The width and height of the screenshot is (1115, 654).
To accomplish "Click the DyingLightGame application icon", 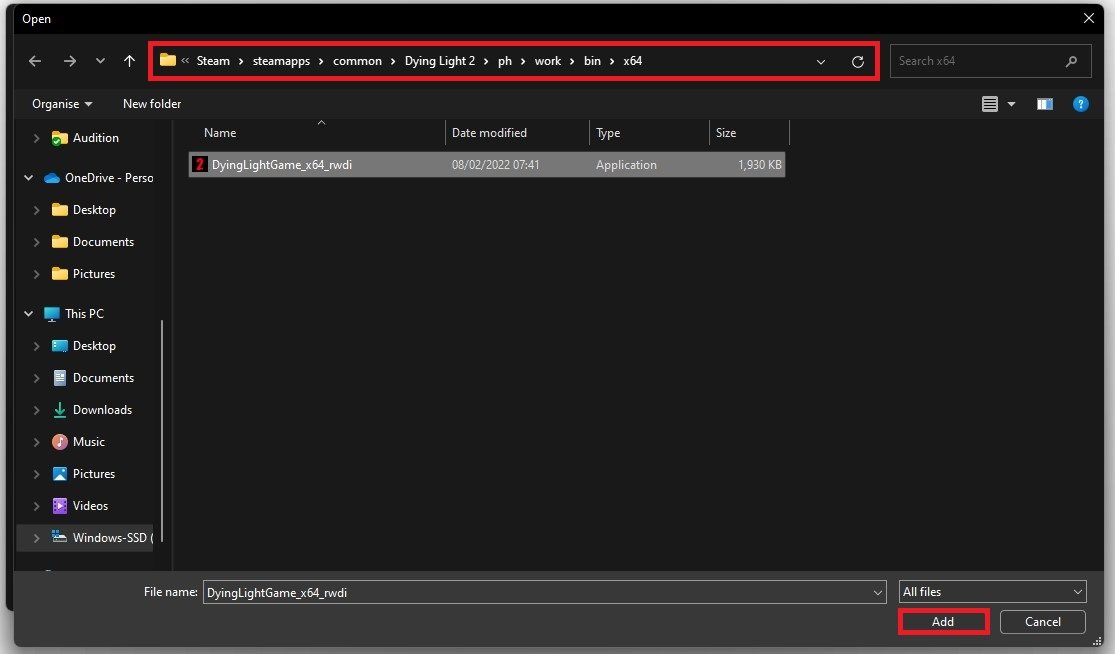I will tap(200, 165).
